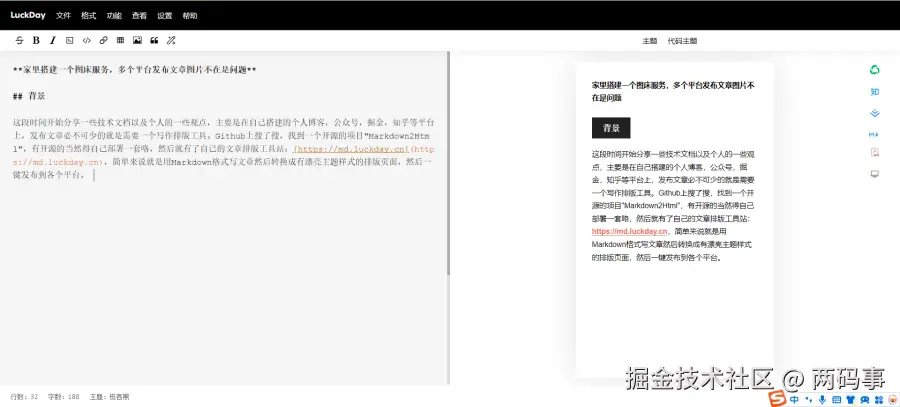The width and height of the screenshot is (900, 407).
Task: Export Markdown using the M↓ icon
Action: pyautogui.click(x=875, y=134)
